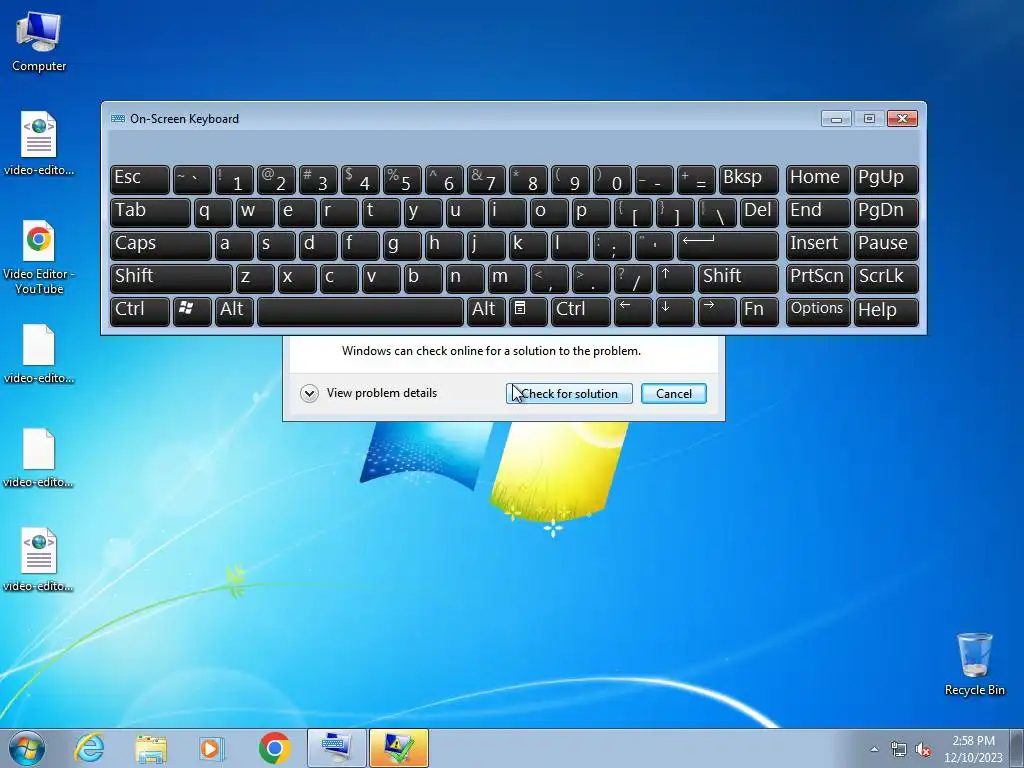This screenshot has height=768, width=1024.
Task: Click the down arrow key
Action: coord(675,311)
